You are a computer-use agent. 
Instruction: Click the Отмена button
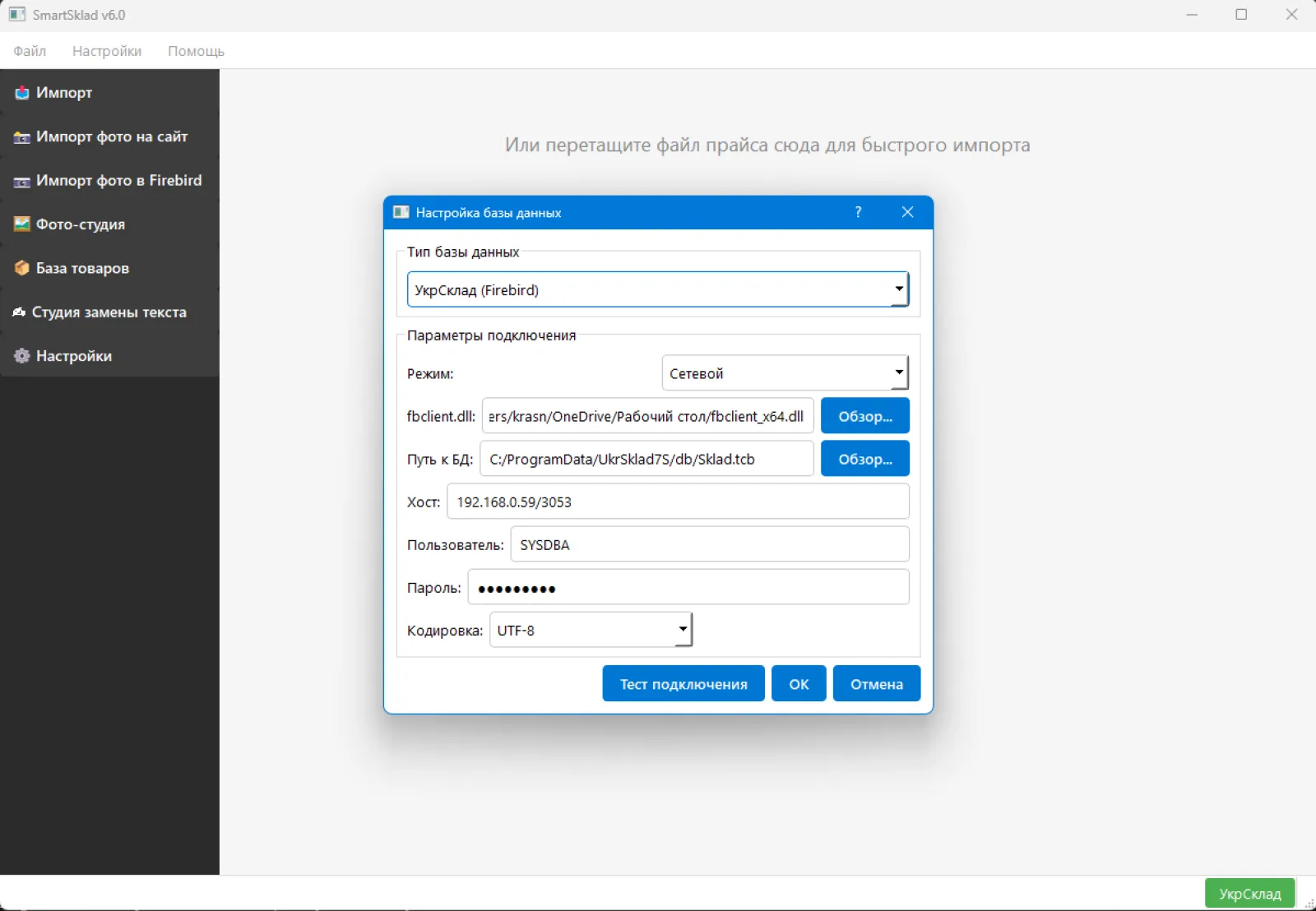pos(877,684)
